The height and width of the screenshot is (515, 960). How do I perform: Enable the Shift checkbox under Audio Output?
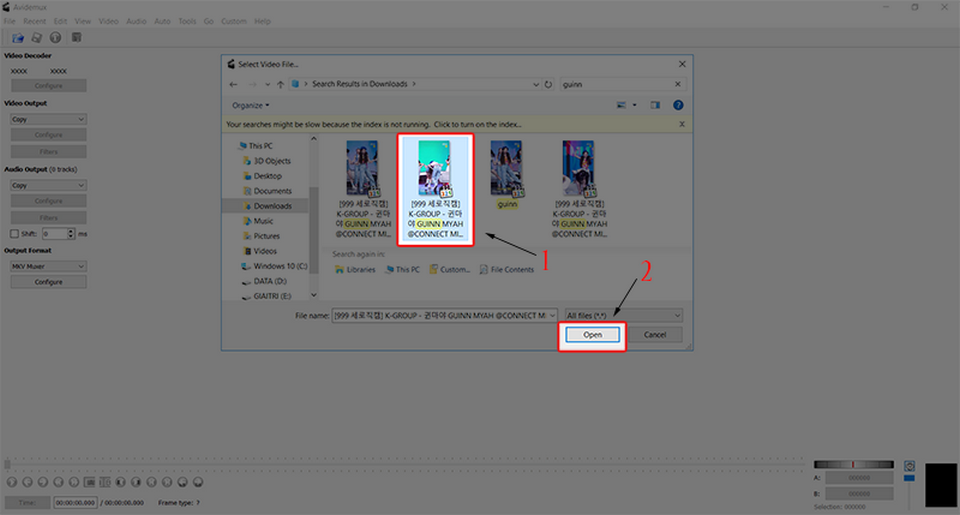tap(14, 234)
